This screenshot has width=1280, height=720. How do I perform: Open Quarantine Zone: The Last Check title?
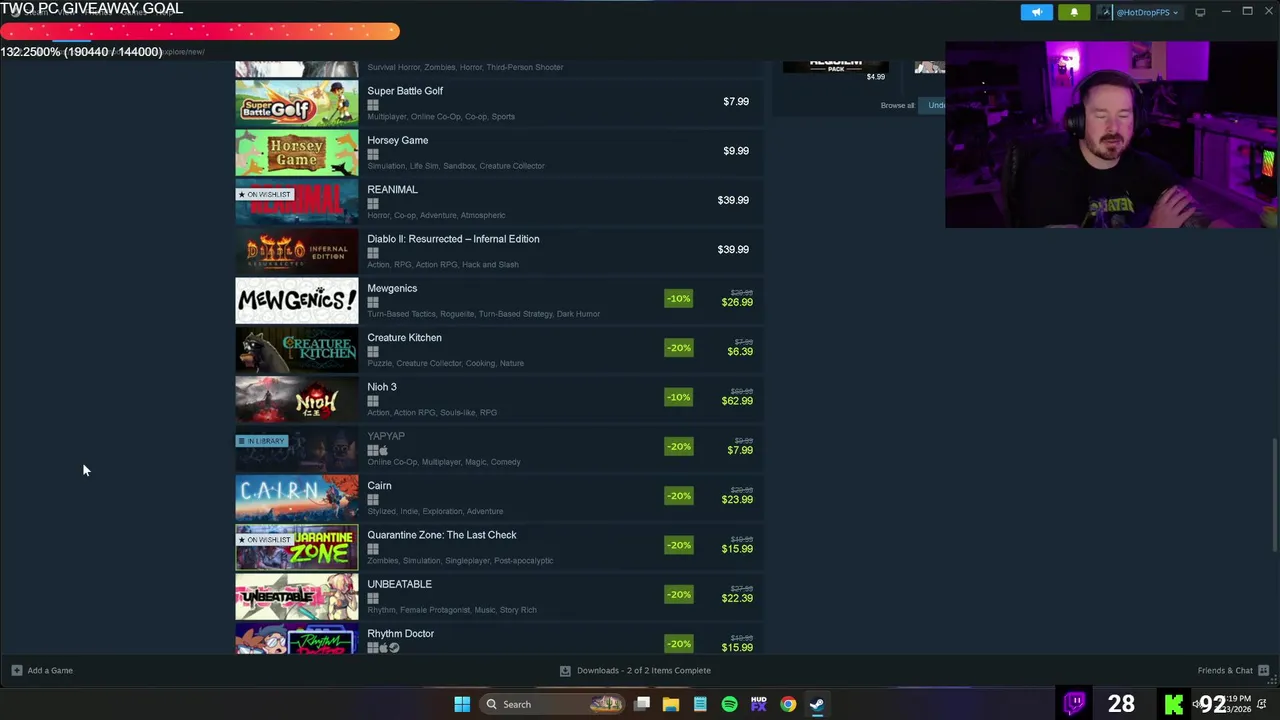pos(442,535)
